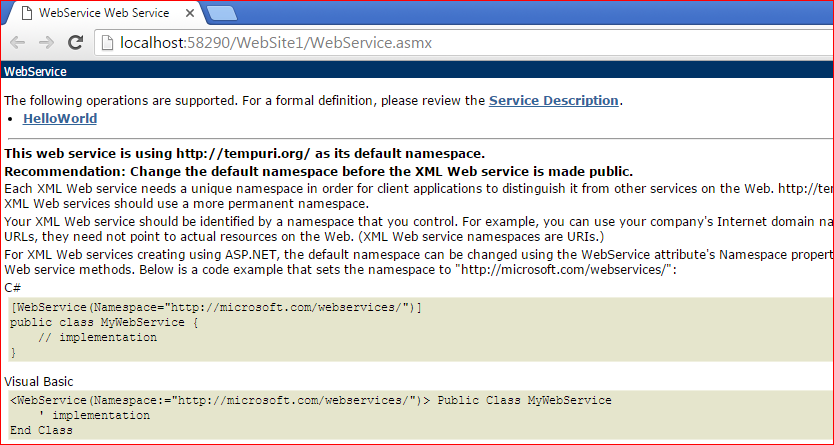Click the '// implementation' comment line
Viewport: 834px width, 445px height.
(x=97, y=338)
